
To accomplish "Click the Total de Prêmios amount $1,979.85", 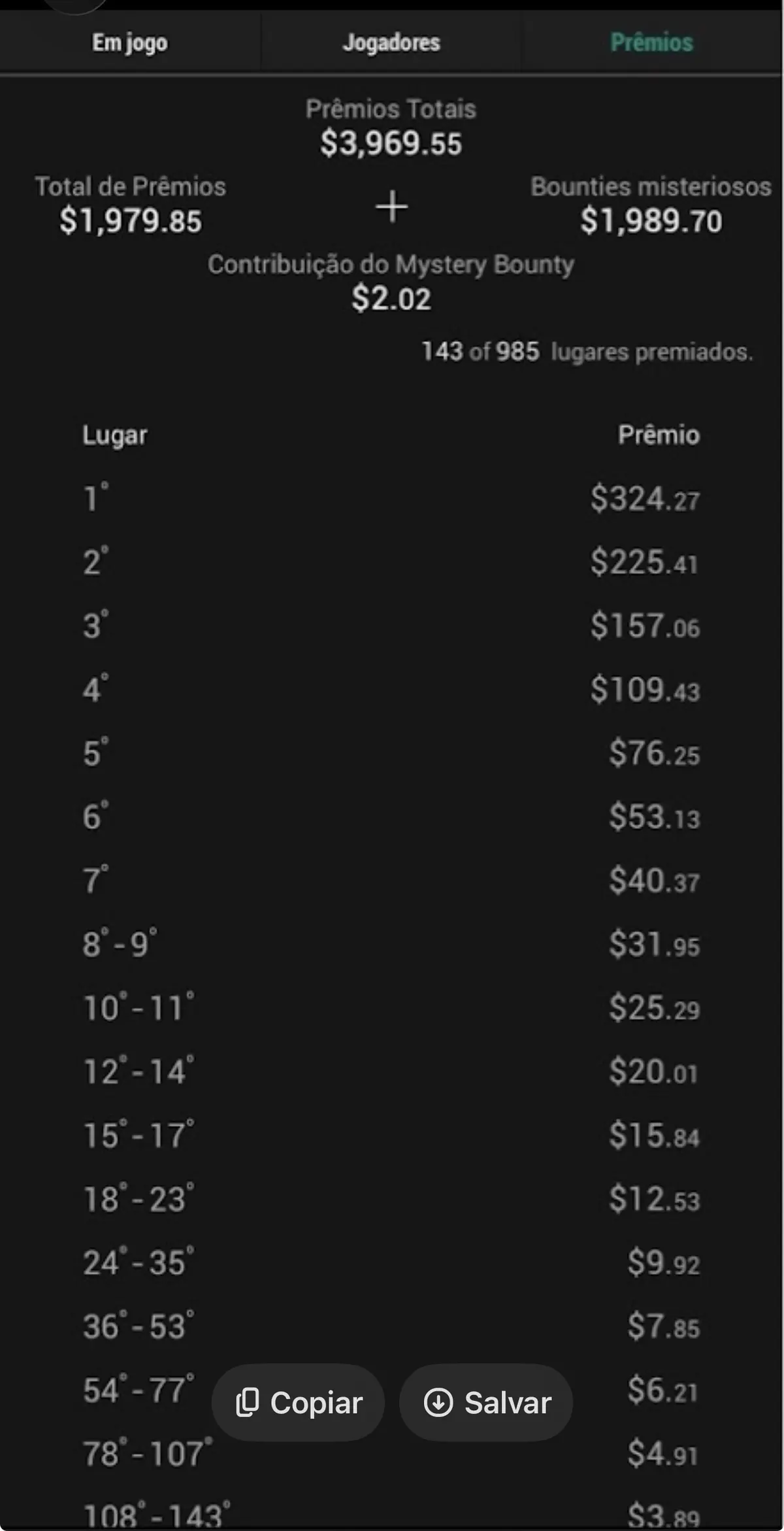I will tap(131, 221).
